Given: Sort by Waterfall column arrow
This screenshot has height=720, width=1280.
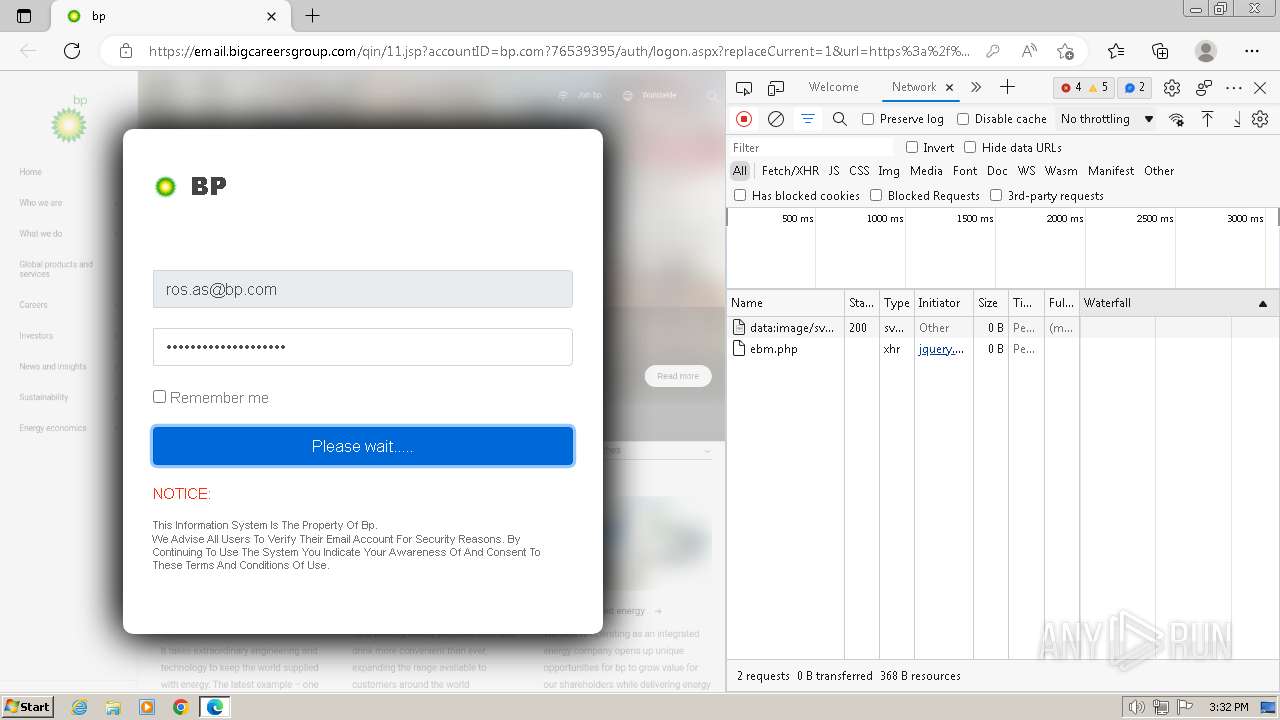Looking at the screenshot, I should [1262, 303].
